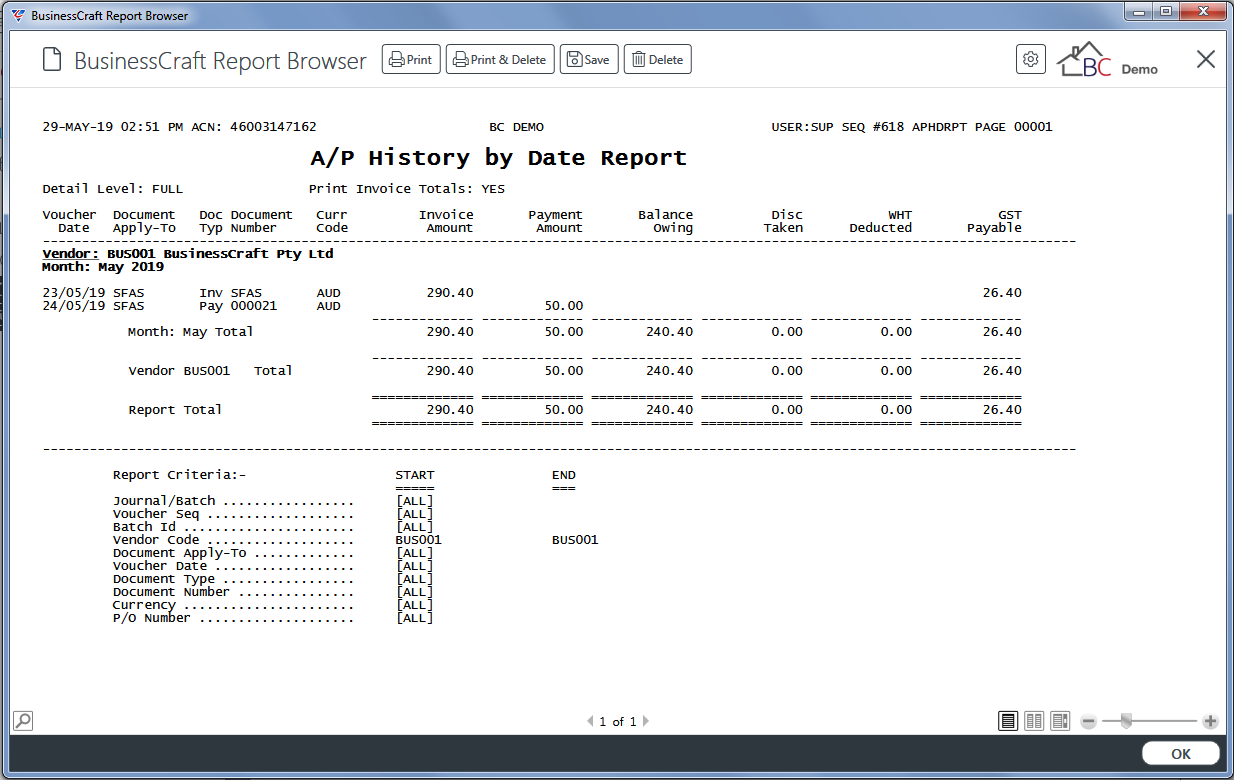Open report browser settings gear
This screenshot has width=1234, height=780.
pyautogui.click(x=1031, y=59)
